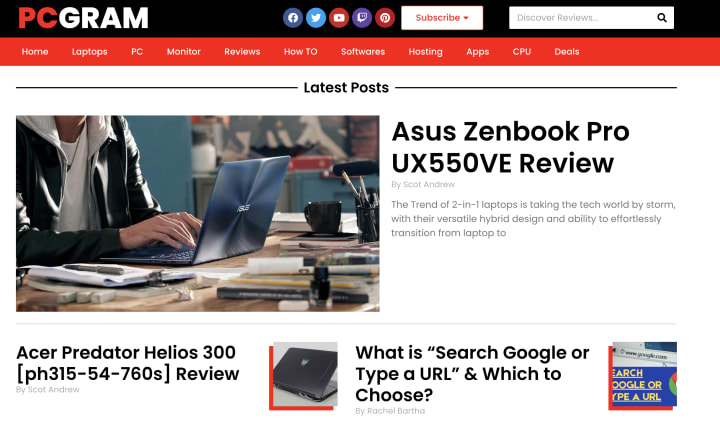Navigate to the Deals page
This screenshot has height=434, width=720.
[567, 51]
